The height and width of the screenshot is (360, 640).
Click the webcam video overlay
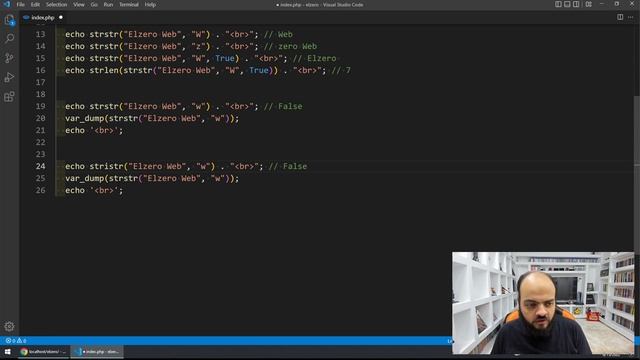tap(543, 303)
